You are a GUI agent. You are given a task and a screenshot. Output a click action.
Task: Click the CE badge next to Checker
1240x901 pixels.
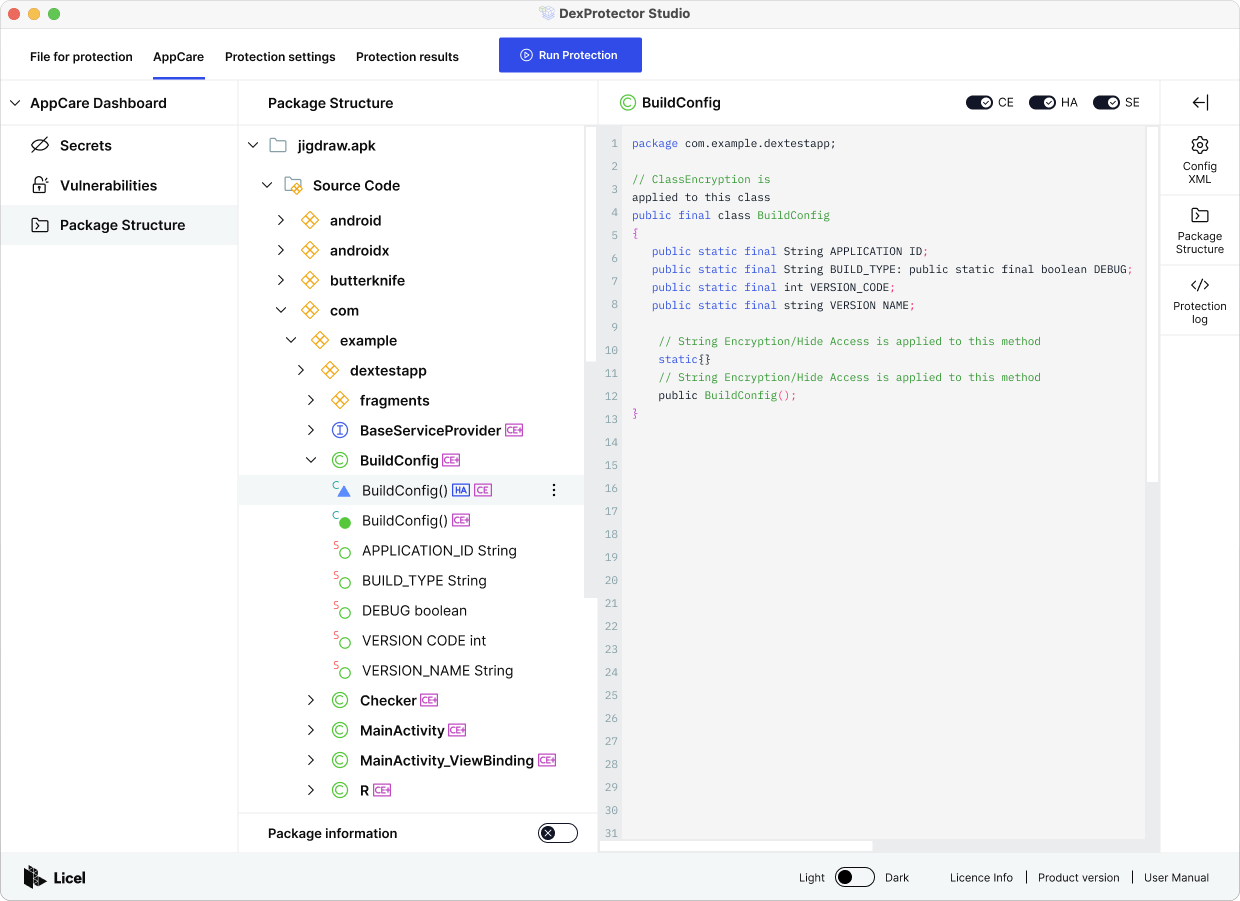[x=429, y=700]
